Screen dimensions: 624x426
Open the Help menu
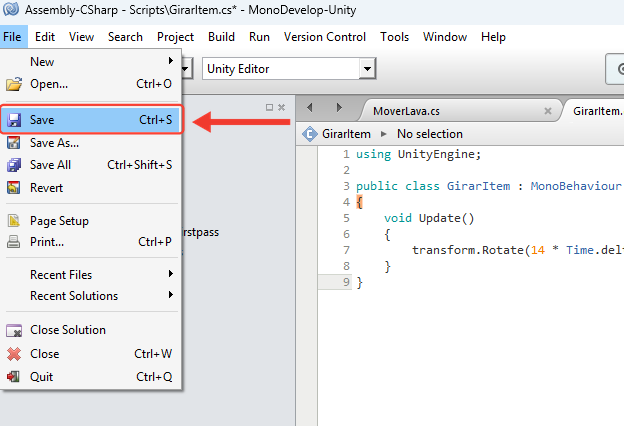tap(493, 37)
